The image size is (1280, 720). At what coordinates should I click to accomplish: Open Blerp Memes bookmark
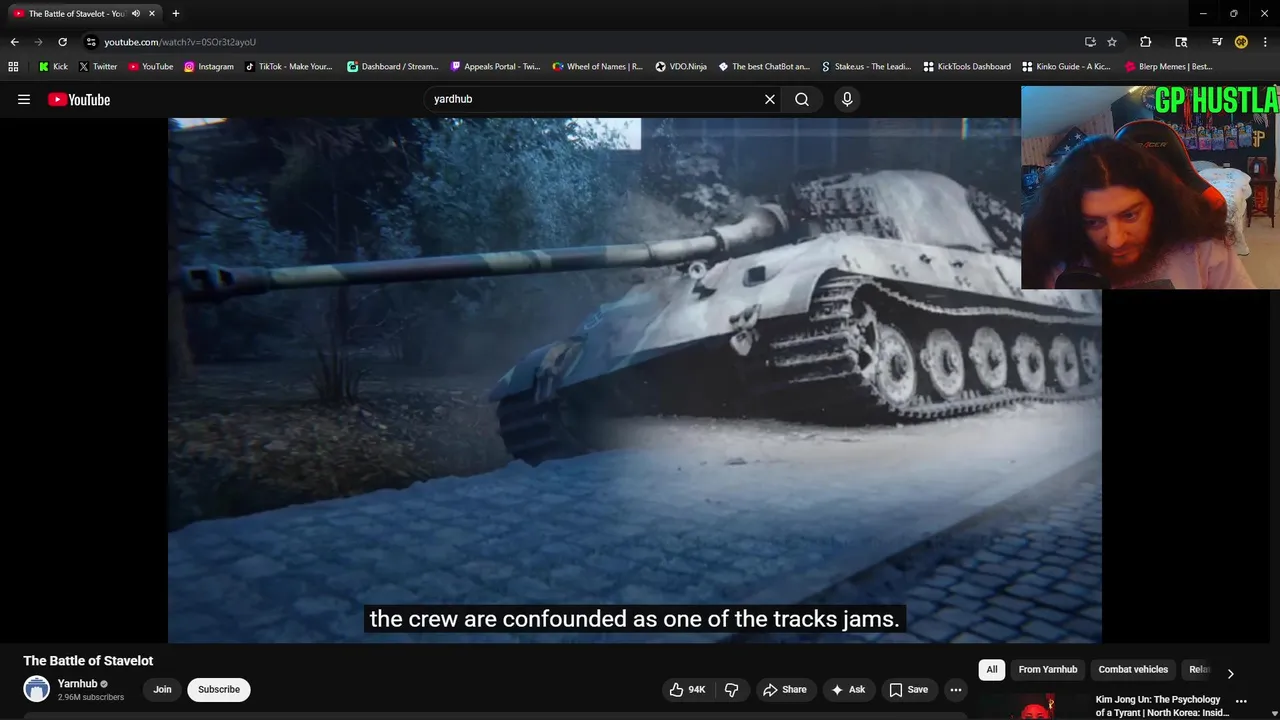tap(1169, 67)
